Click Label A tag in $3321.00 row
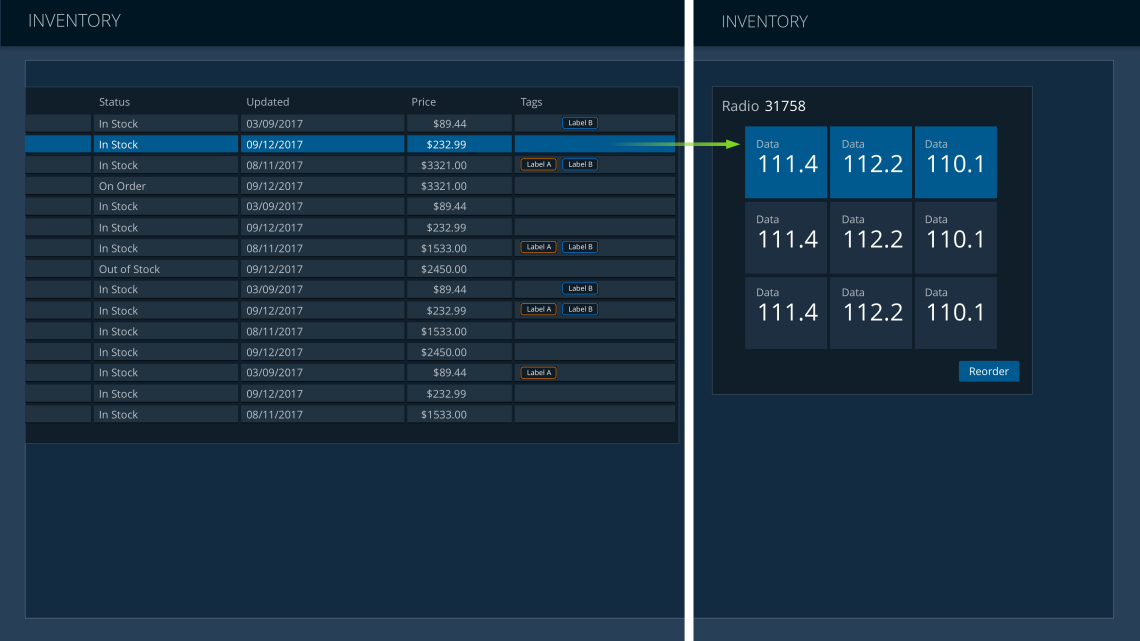Screen dimensions: 1140x641 [538, 164]
